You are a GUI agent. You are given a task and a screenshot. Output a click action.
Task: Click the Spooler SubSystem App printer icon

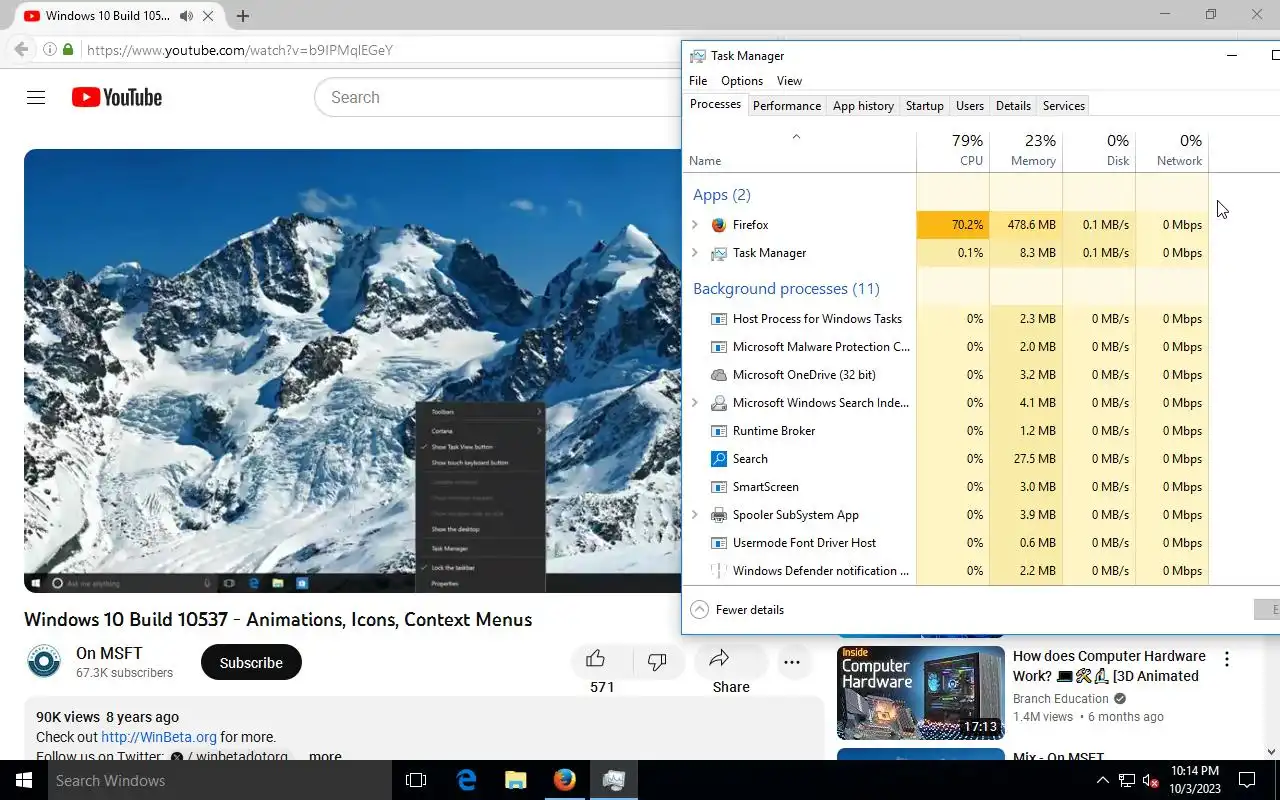point(718,515)
